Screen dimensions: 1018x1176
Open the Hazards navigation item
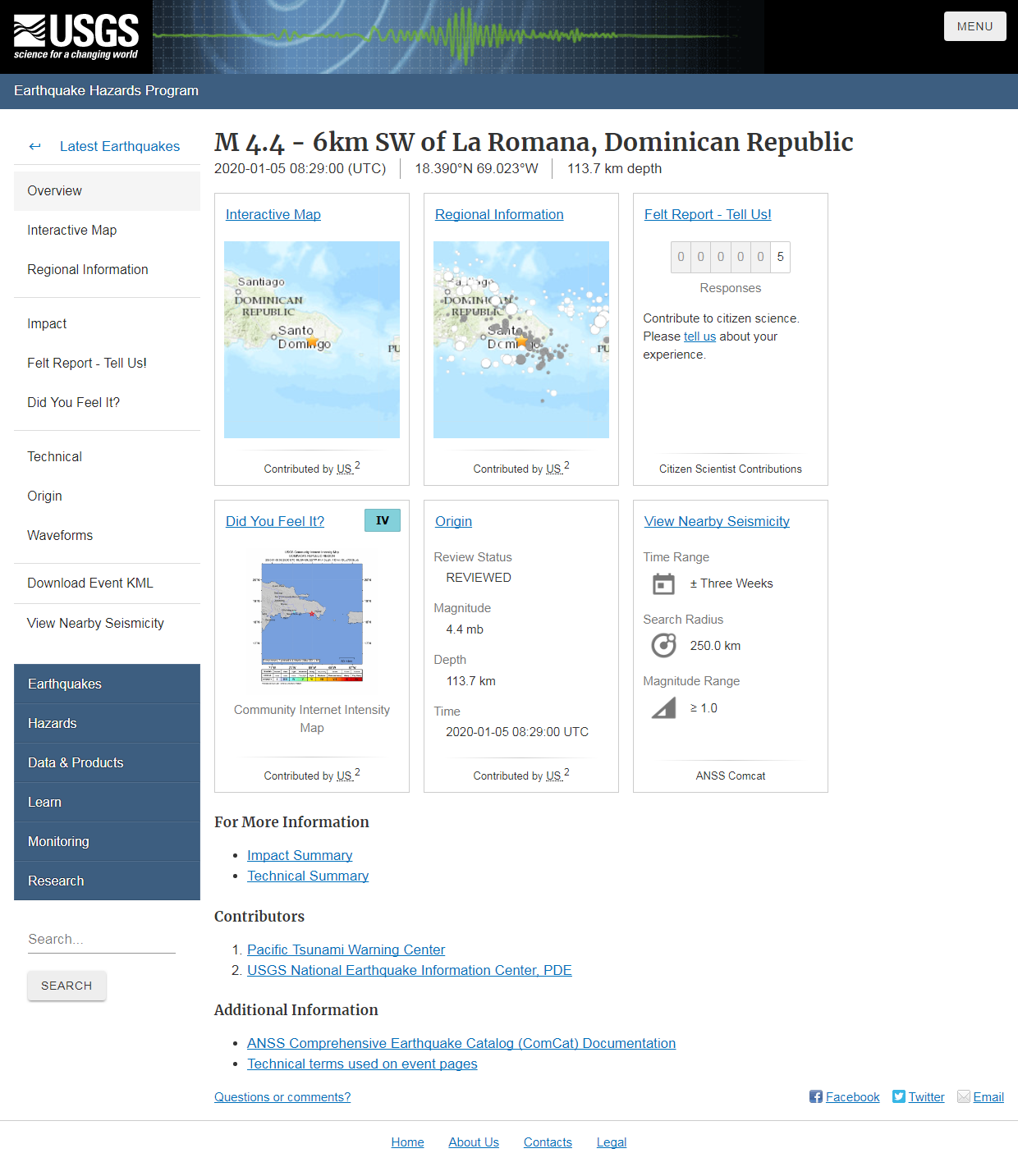(107, 723)
